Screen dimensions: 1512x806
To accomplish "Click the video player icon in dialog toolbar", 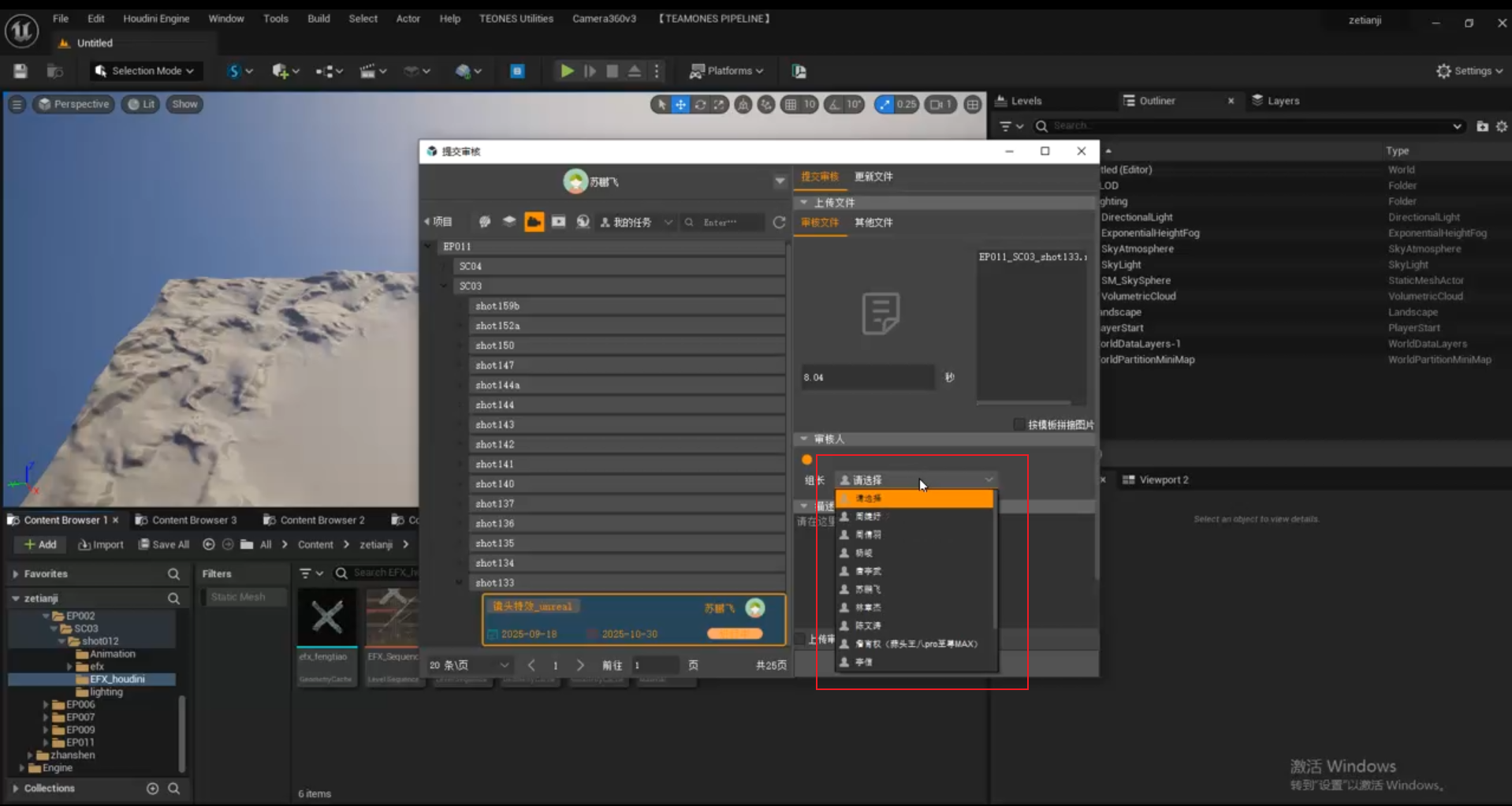I will (558, 222).
